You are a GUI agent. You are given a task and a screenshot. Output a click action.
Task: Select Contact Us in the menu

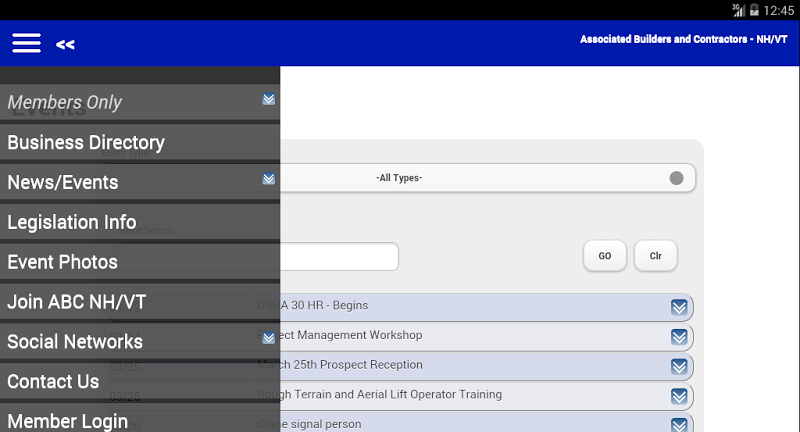click(140, 381)
